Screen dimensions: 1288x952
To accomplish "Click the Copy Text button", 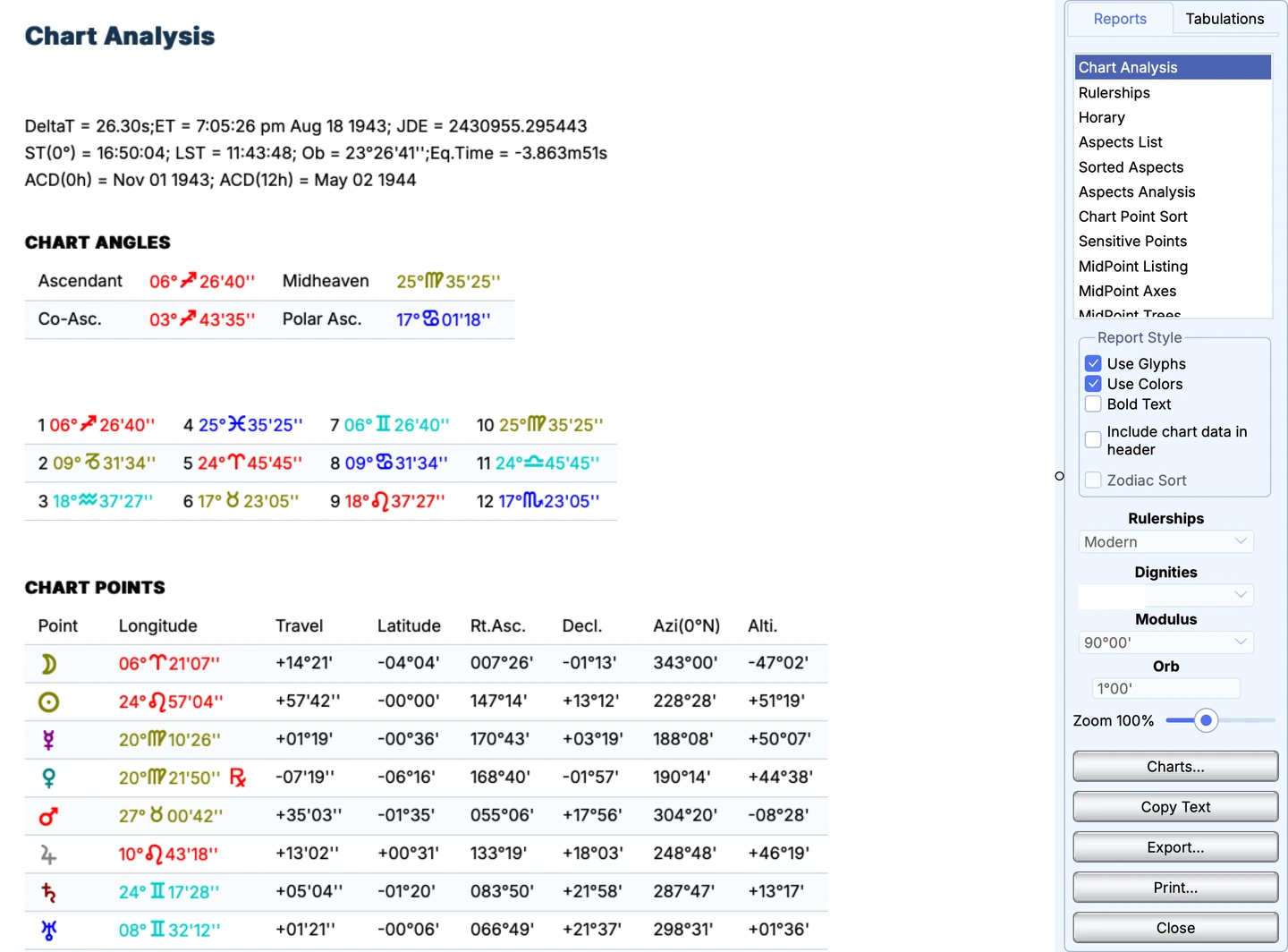I will pos(1175,807).
